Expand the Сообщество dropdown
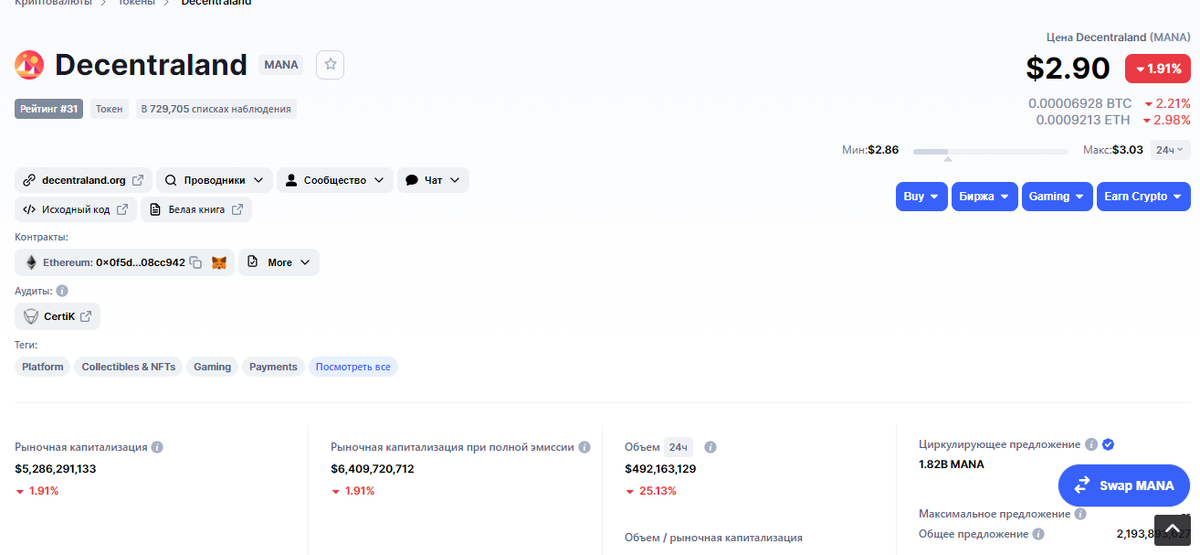 [334, 180]
